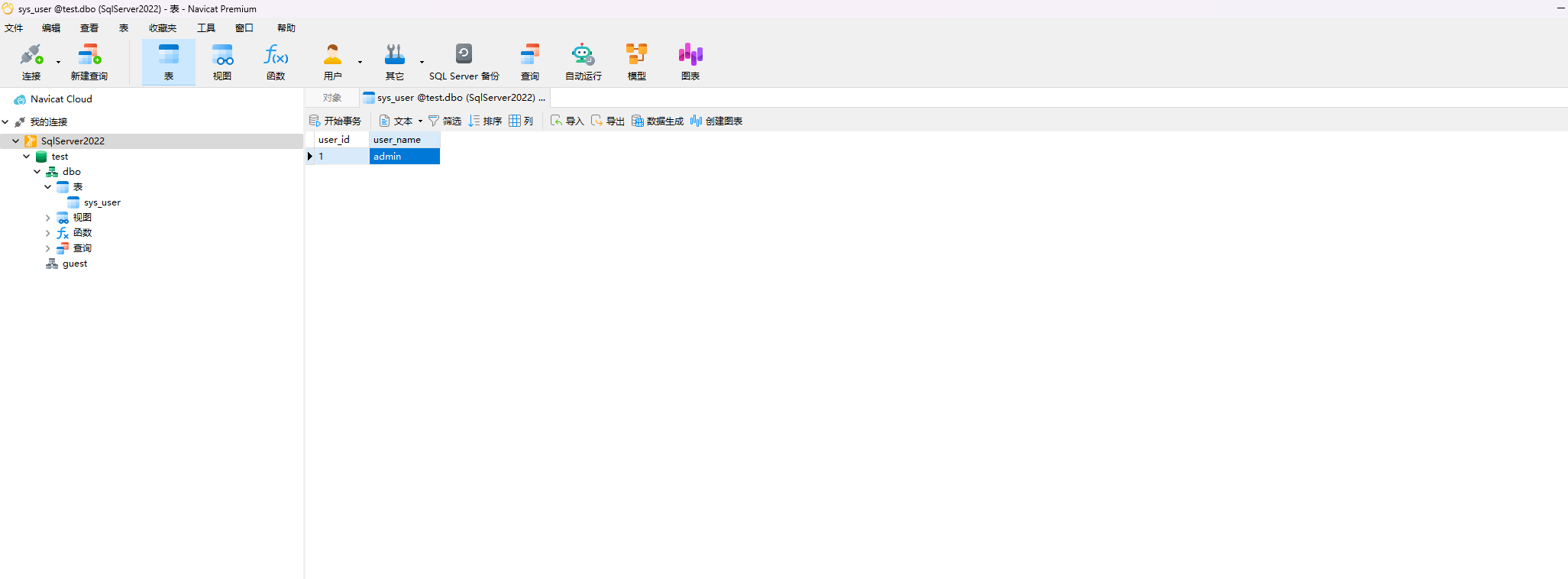Open the User dropdown arrow
The image size is (1568, 579).
click(x=360, y=62)
